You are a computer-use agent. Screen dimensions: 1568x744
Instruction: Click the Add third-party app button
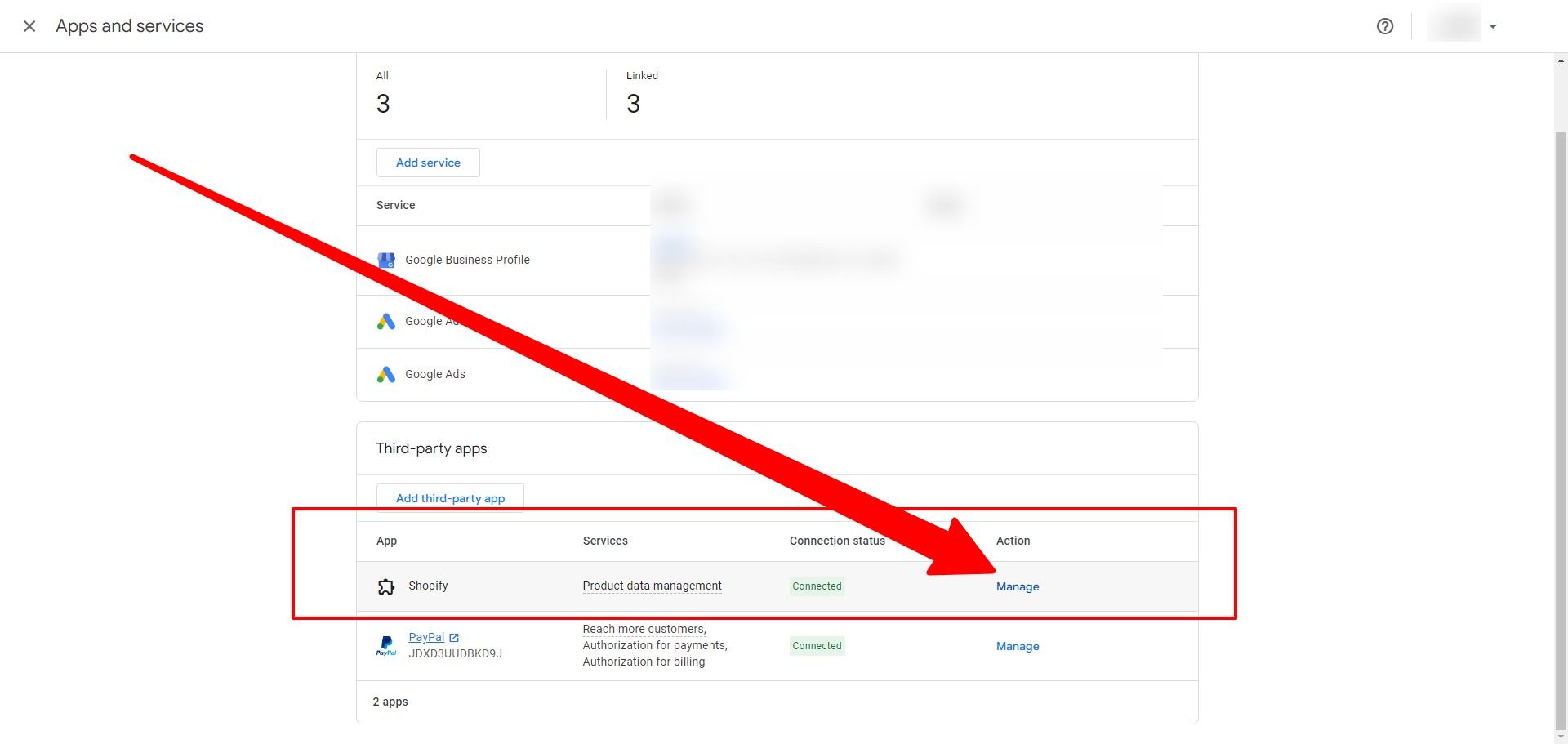coord(450,498)
